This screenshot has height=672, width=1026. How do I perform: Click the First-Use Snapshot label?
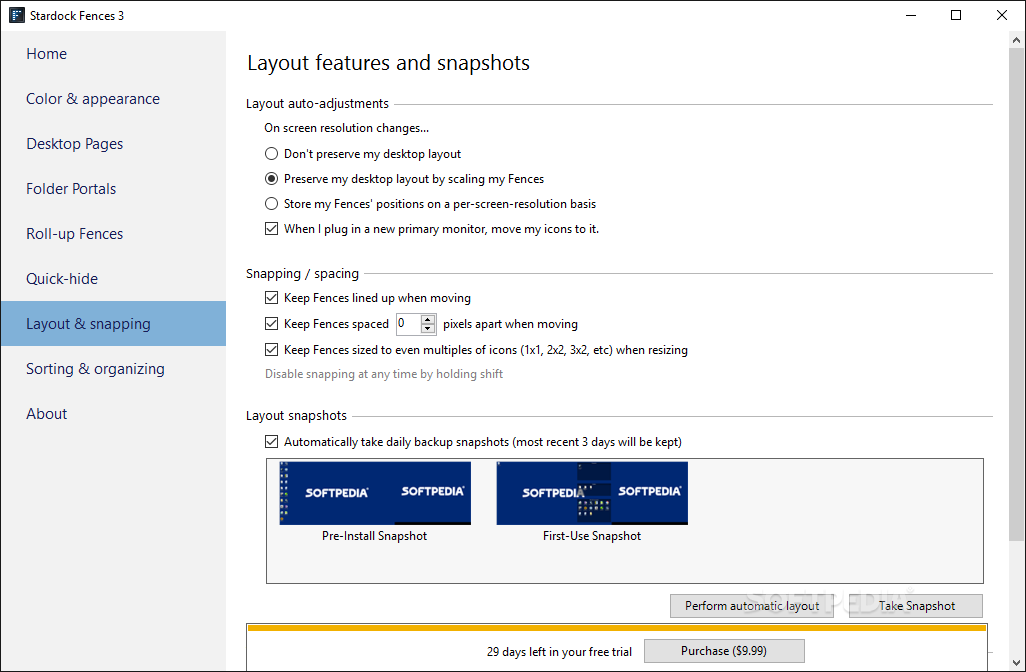coord(592,536)
